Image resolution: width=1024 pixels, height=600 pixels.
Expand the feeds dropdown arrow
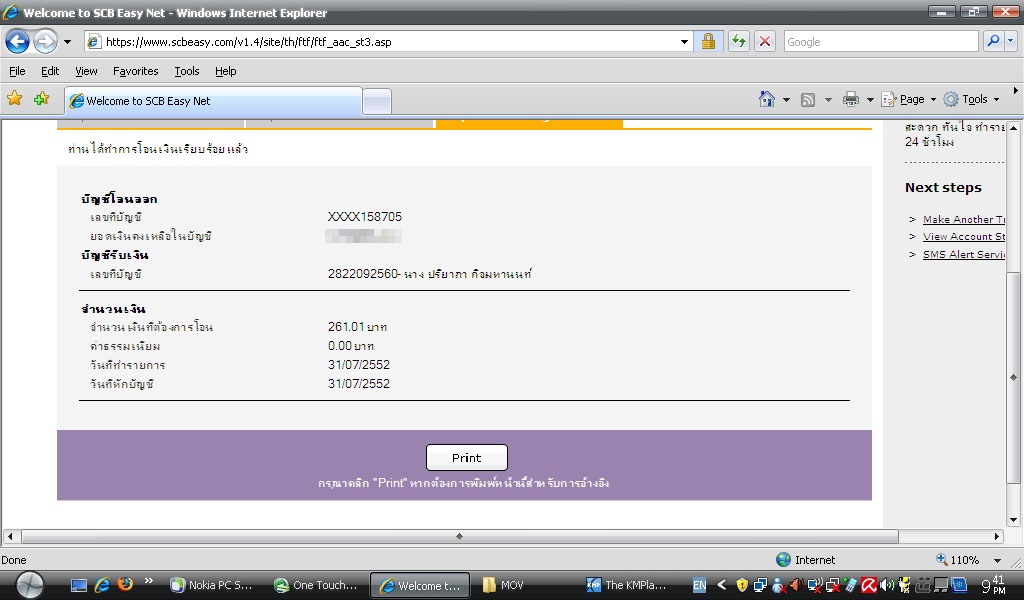click(x=828, y=100)
